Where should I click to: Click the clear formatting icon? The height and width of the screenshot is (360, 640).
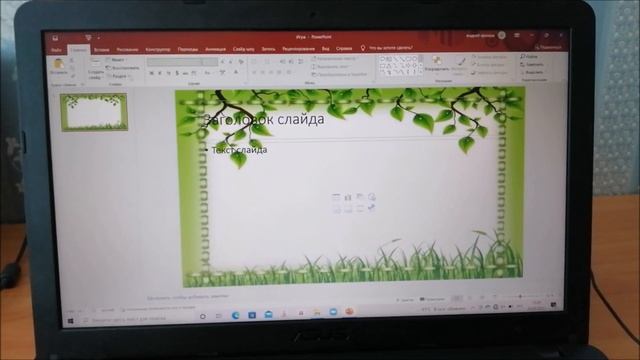coord(241,62)
